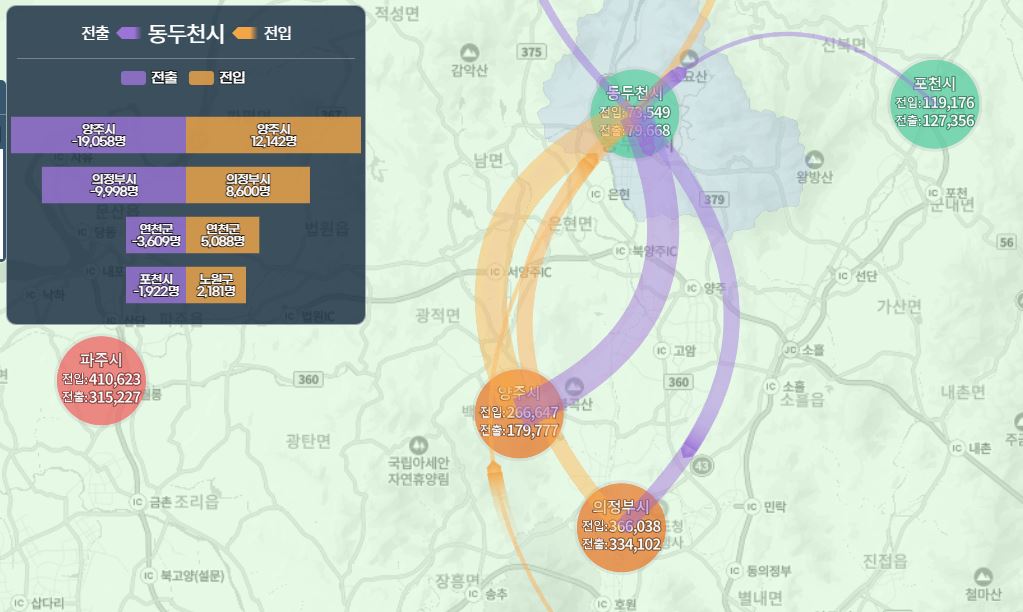Select the 의정부시 orange city circle

click(621, 527)
